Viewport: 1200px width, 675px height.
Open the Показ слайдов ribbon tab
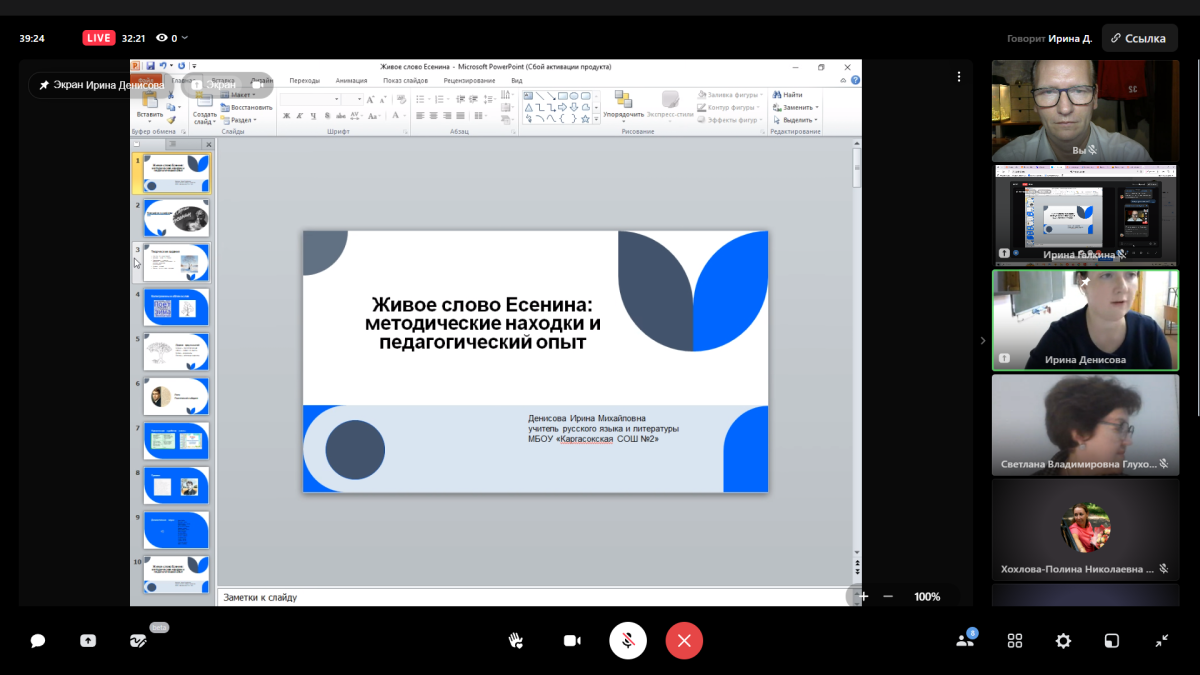click(x=405, y=81)
